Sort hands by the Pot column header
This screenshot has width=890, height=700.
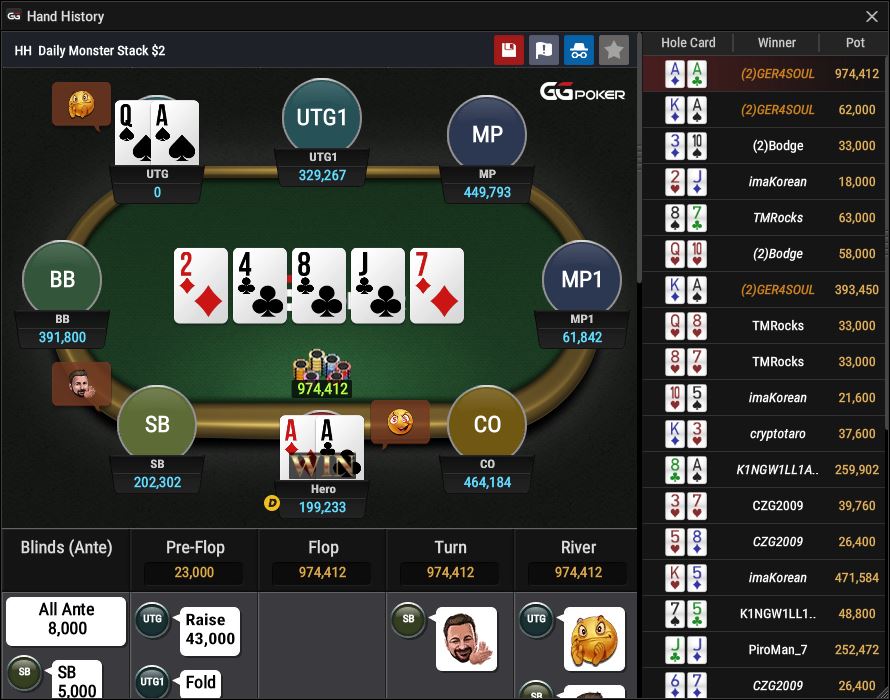coord(854,43)
